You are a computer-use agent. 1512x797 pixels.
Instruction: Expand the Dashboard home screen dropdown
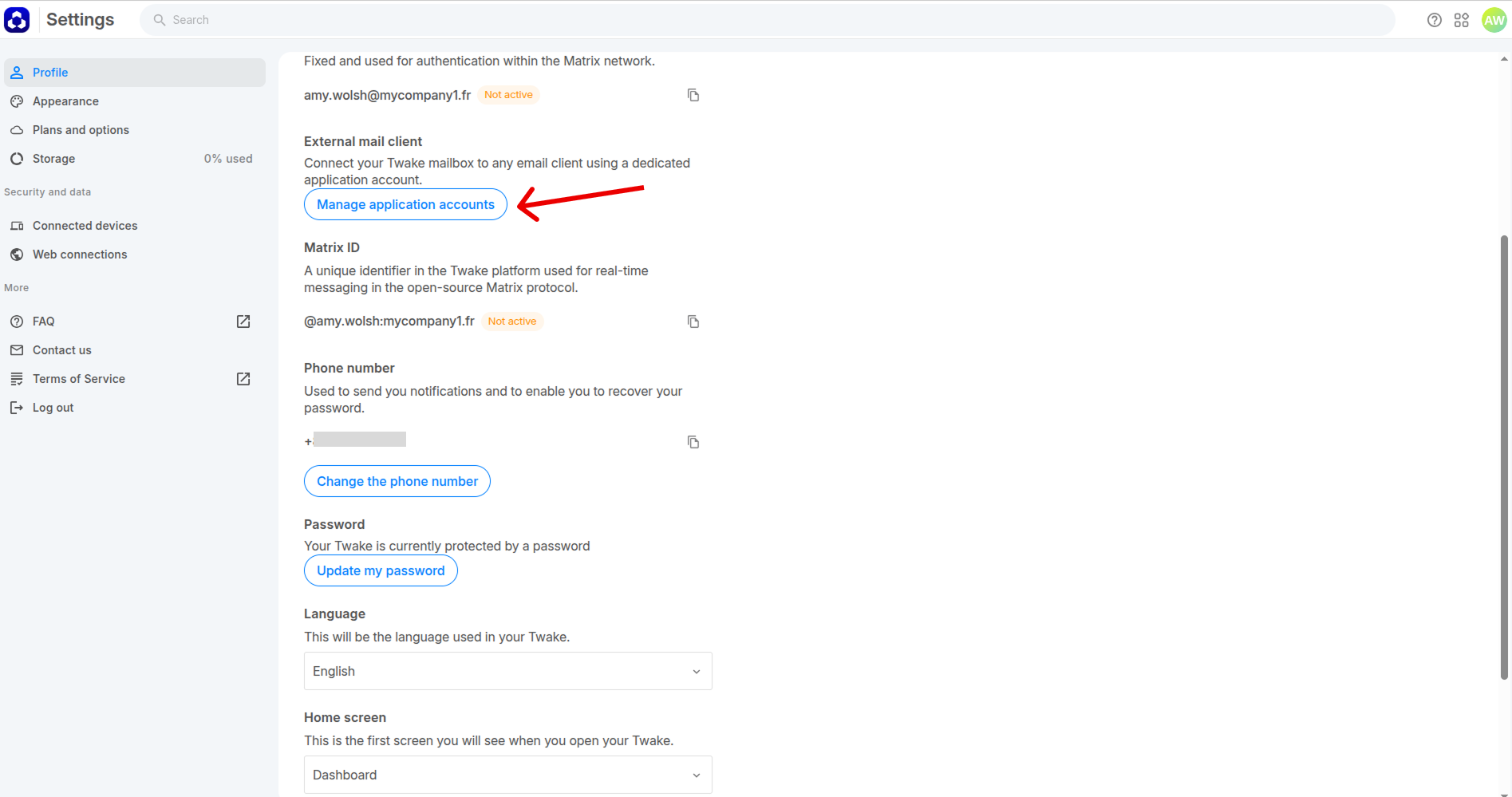pyautogui.click(x=508, y=775)
